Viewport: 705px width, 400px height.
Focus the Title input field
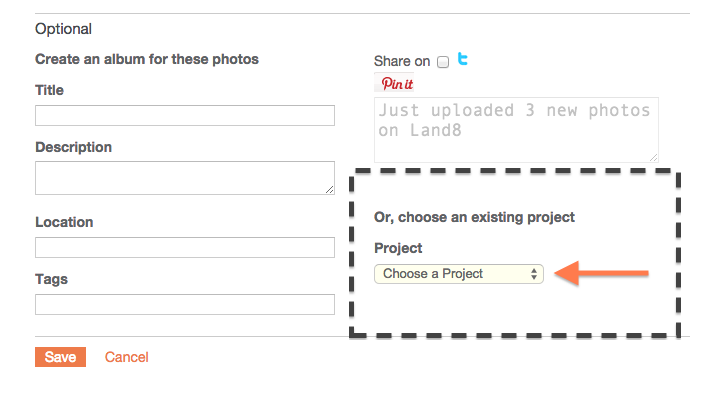pos(184,116)
